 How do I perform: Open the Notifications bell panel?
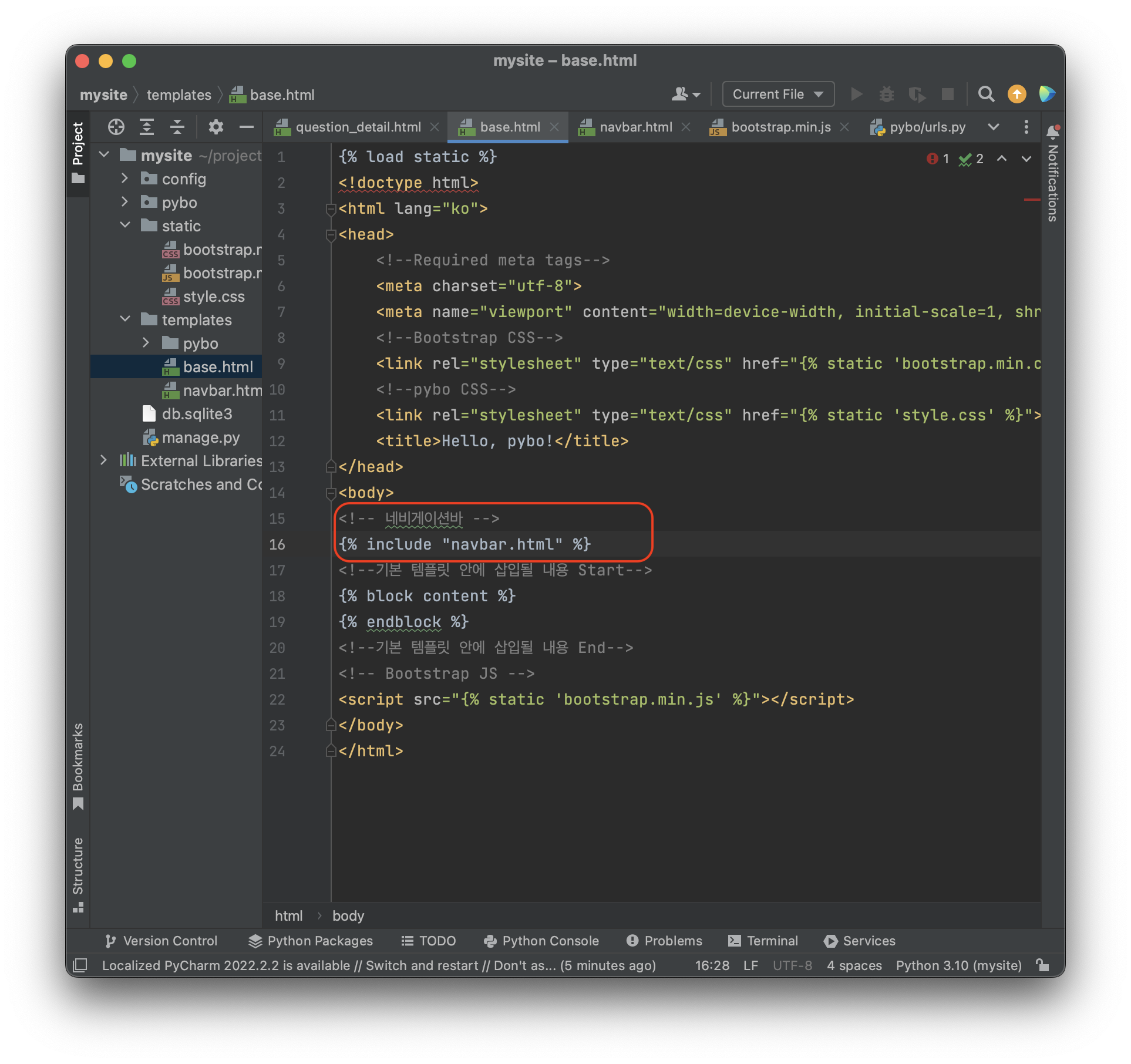click(1053, 132)
